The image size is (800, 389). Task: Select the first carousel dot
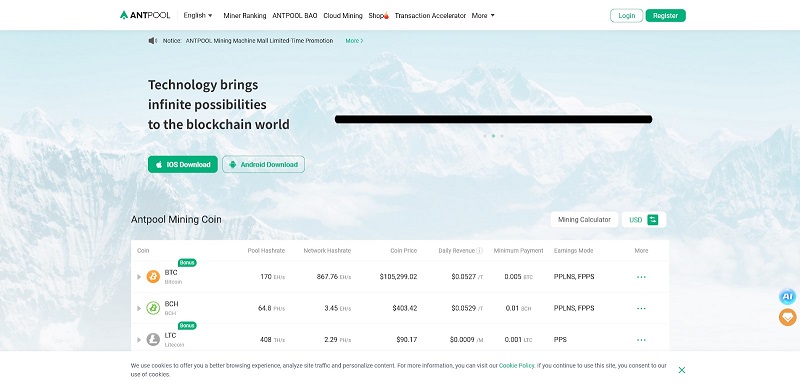[x=485, y=136]
